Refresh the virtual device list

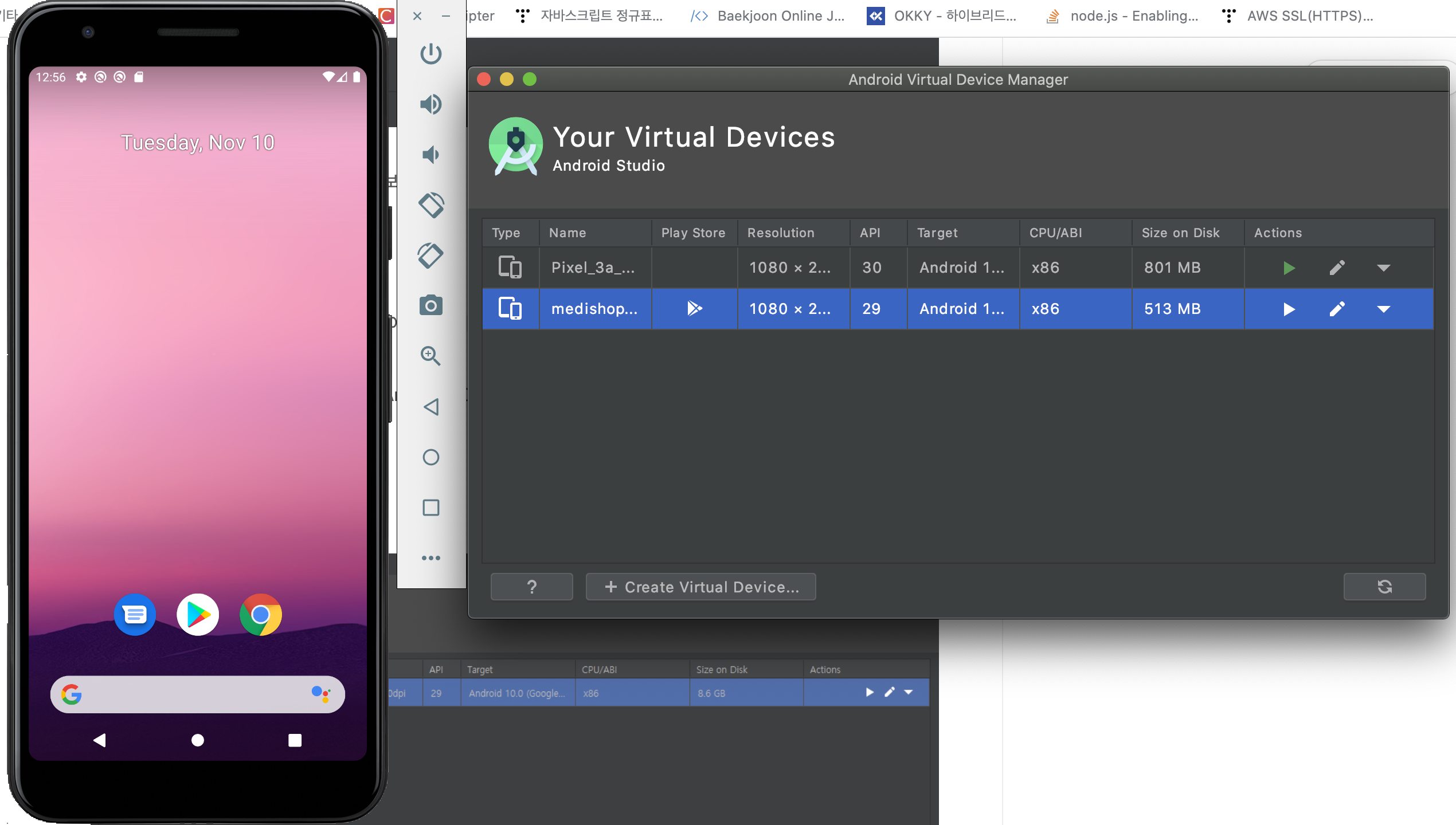tap(1384, 587)
